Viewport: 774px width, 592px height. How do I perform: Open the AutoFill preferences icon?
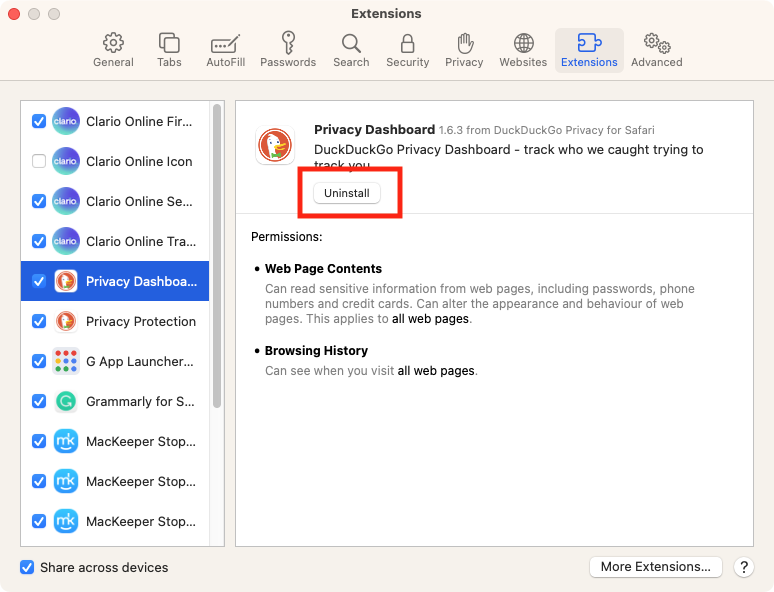225,44
